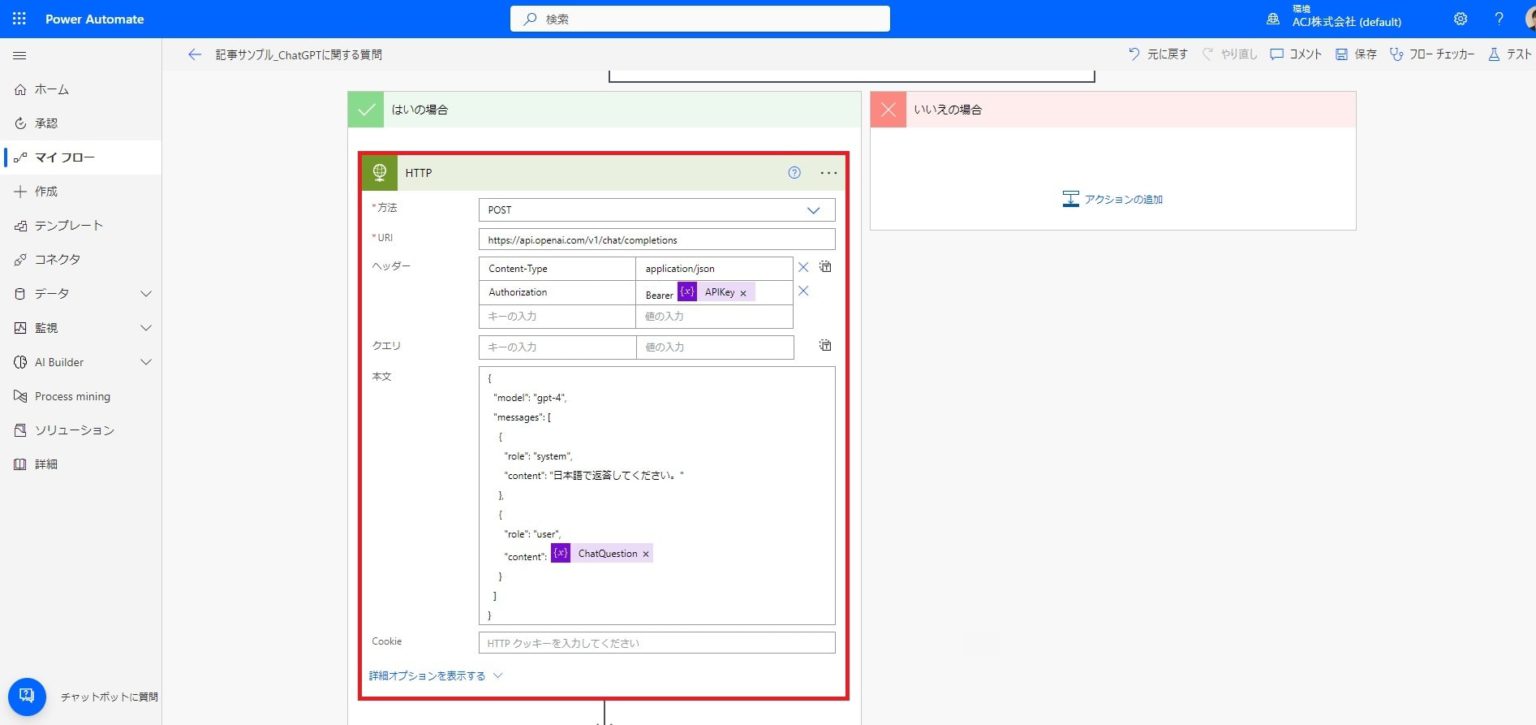Add an action in the No branch
This screenshot has width=1536, height=725.
[x=1112, y=199]
